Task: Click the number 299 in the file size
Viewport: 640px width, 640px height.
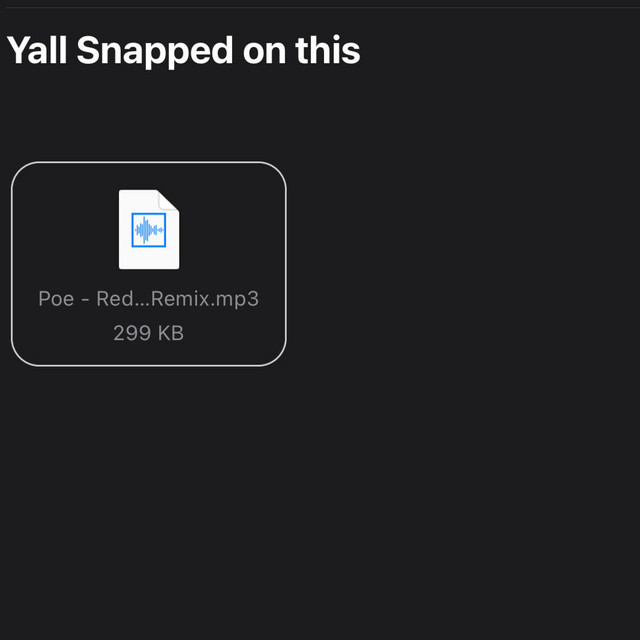Action: pos(131,333)
